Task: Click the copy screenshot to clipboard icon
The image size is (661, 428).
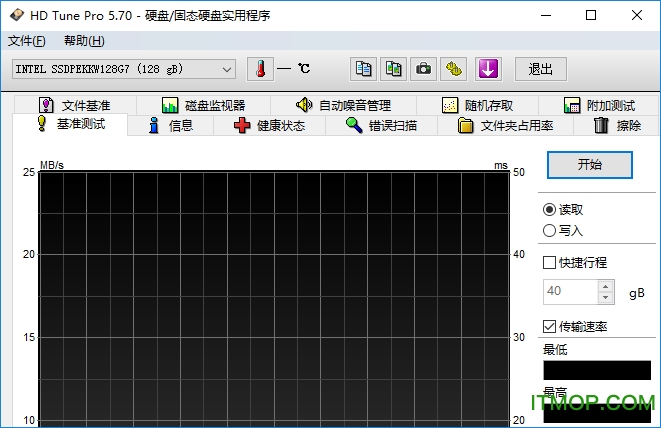Action: coord(393,69)
